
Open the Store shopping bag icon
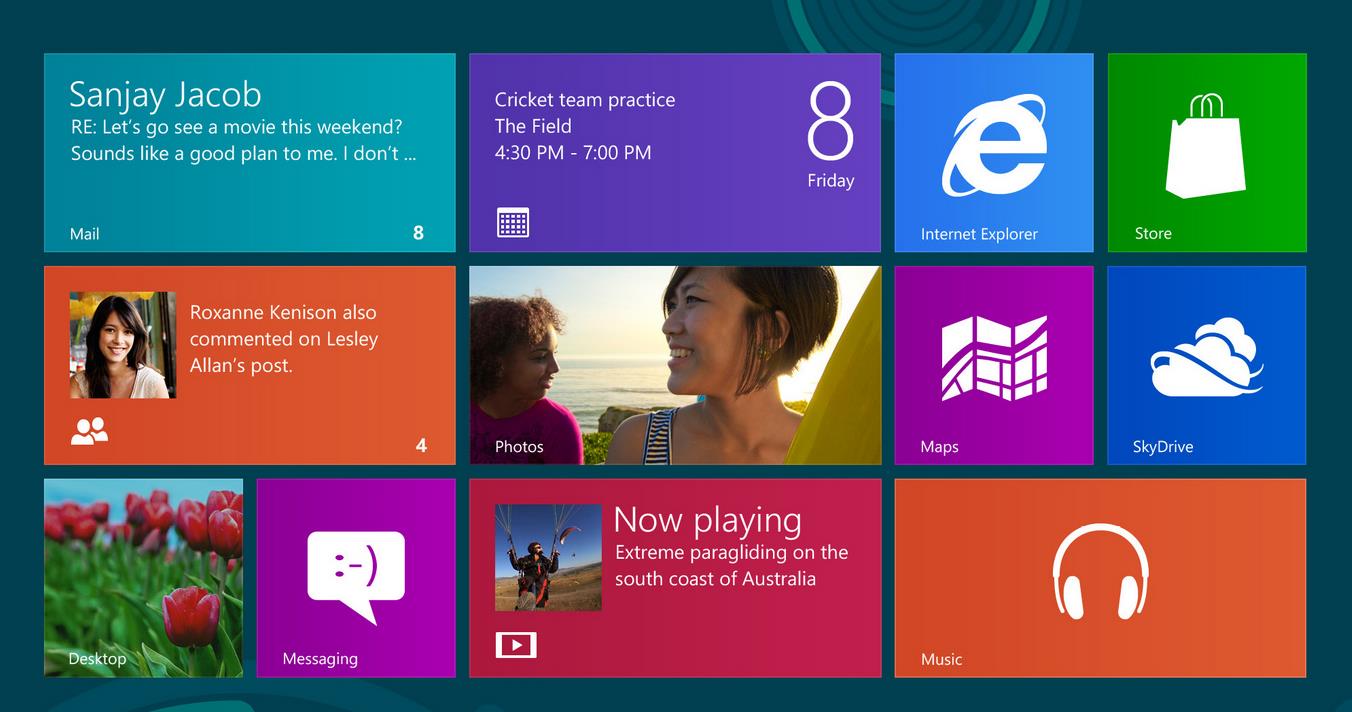[x=1206, y=146]
